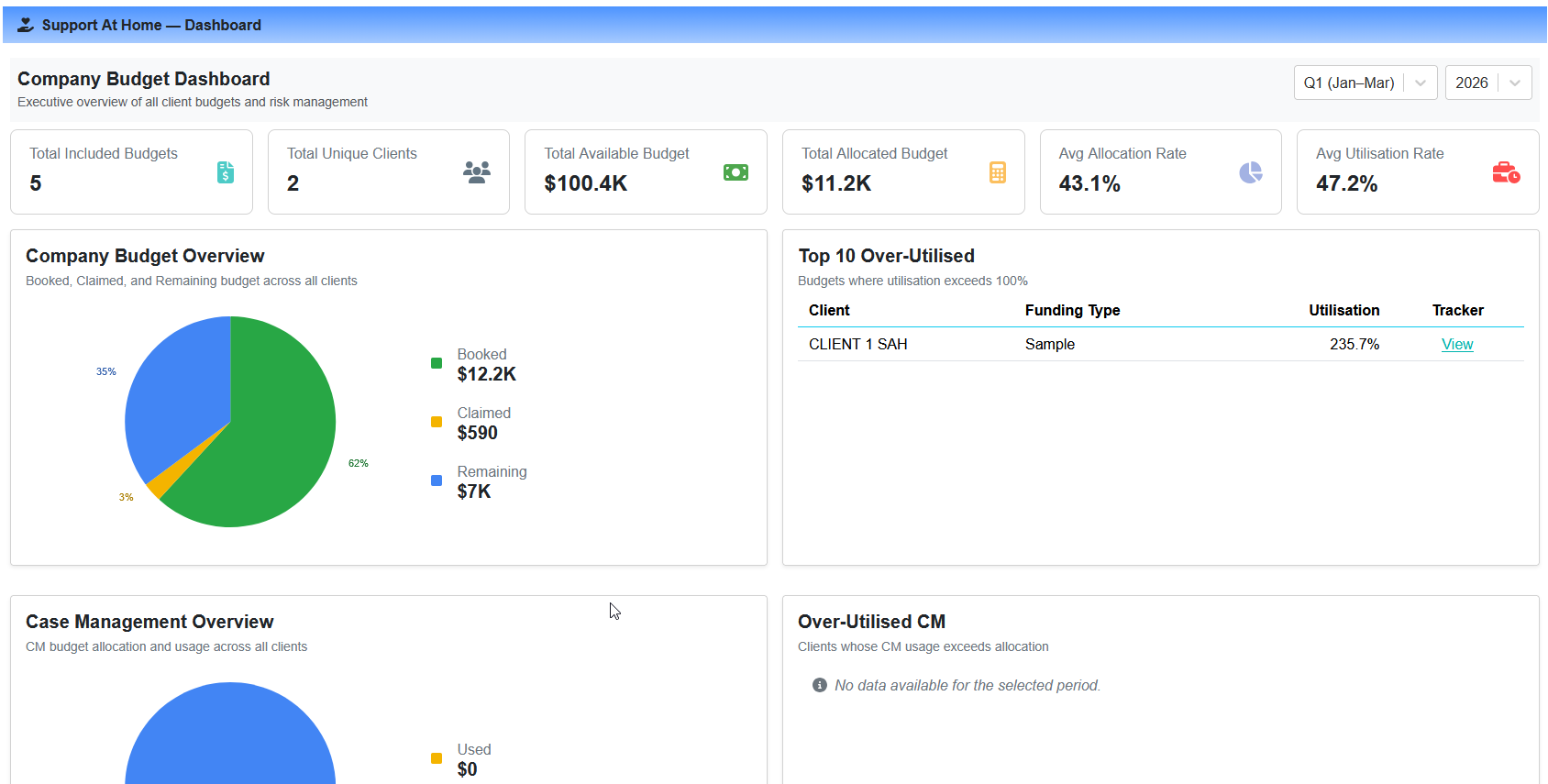Click the info icon beside no data message

point(820,685)
